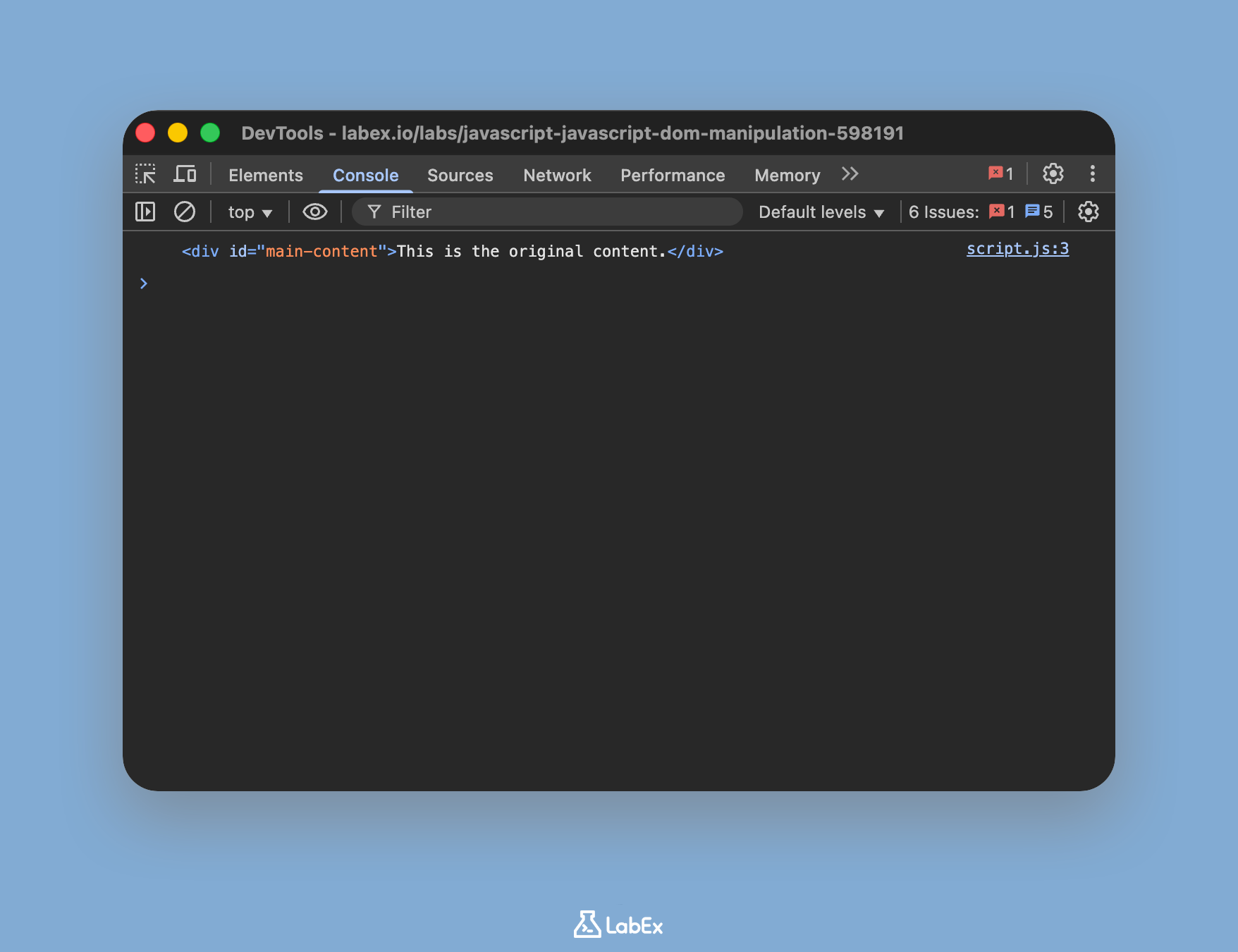Image resolution: width=1238 pixels, height=952 pixels.
Task: Clear the console
Action: [185, 212]
